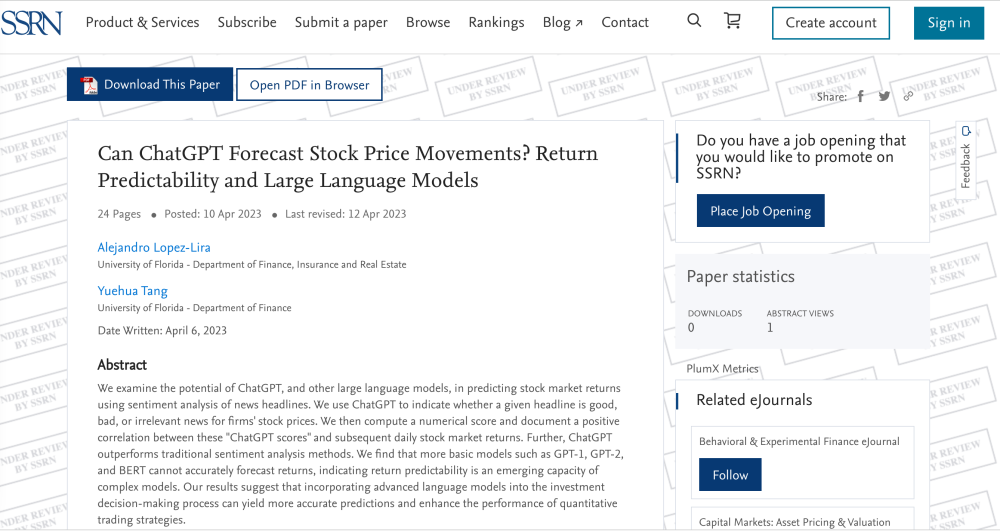Click the Abstract heading

(122, 365)
